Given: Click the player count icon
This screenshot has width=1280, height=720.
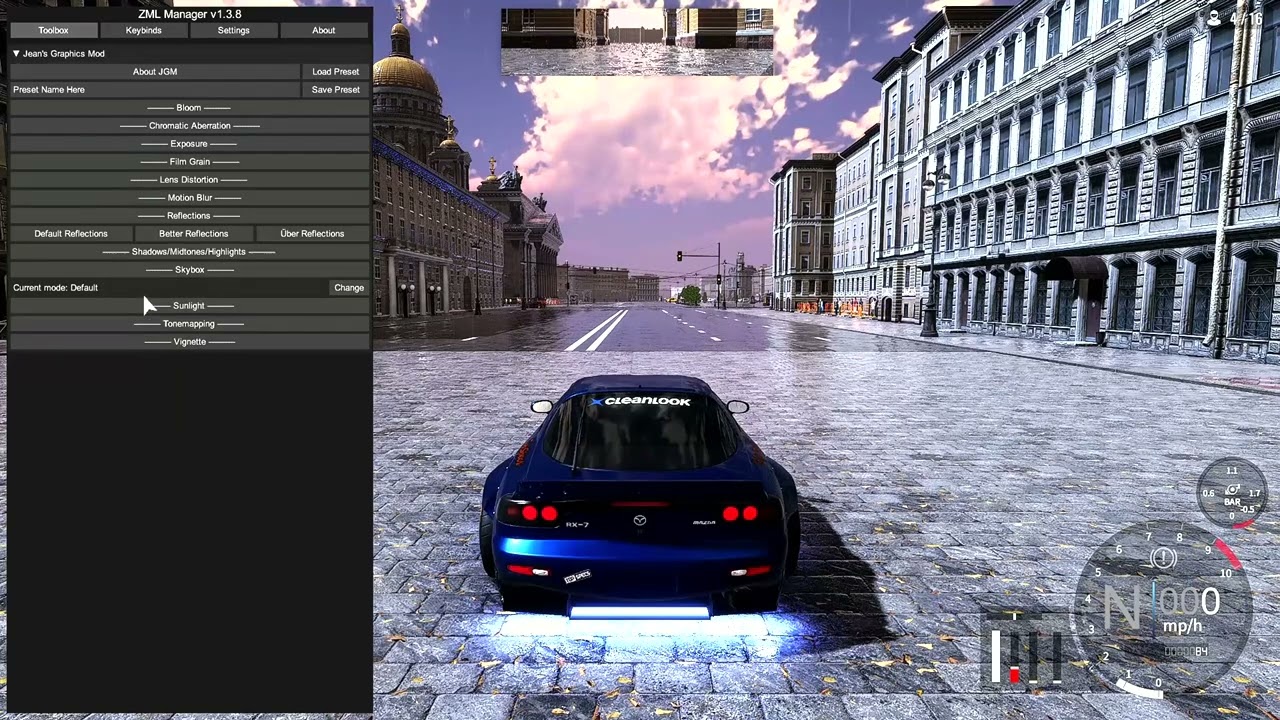Looking at the screenshot, I should coord(1214,18).
